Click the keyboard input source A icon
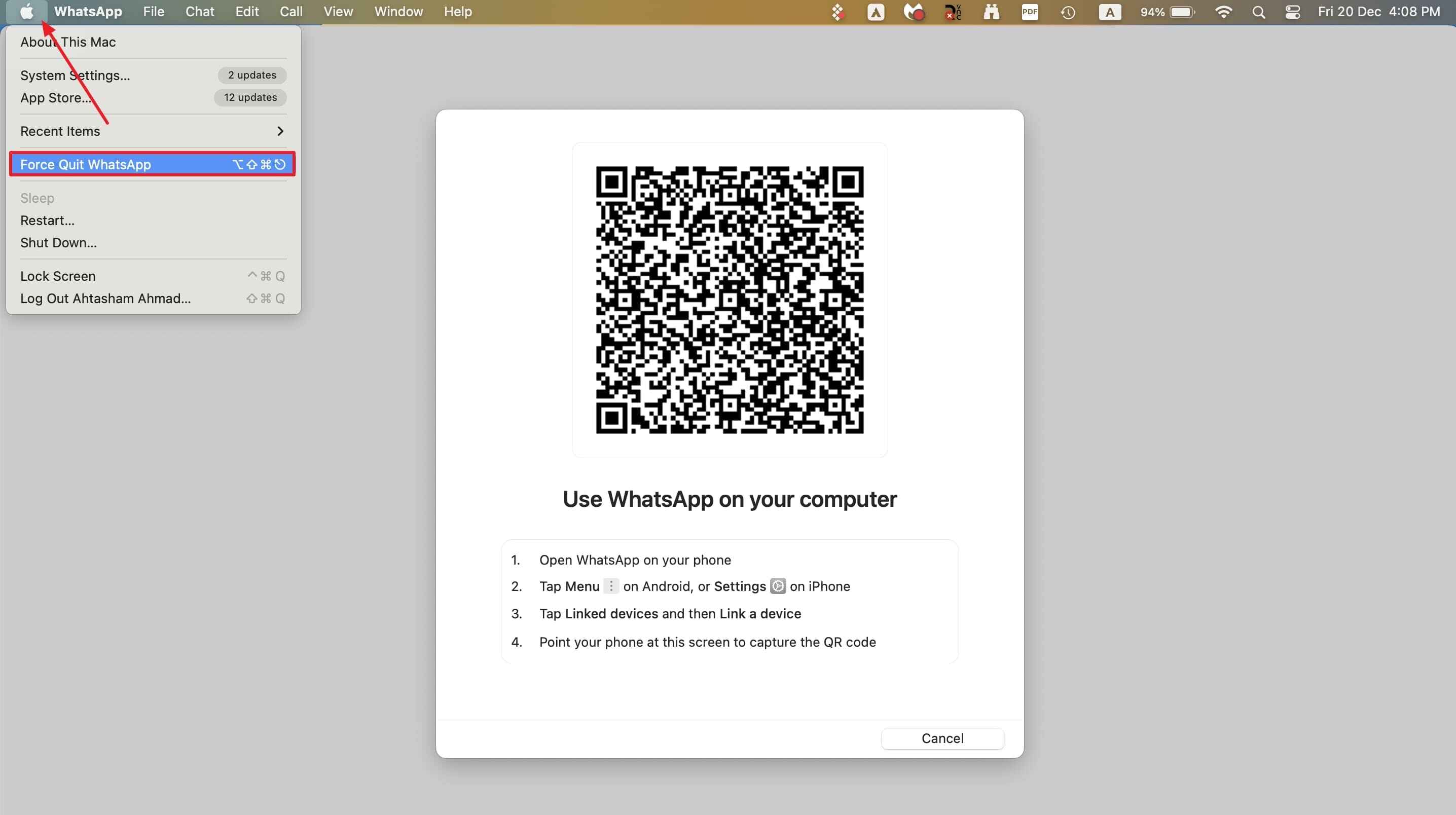 [x=1110, y=12]
